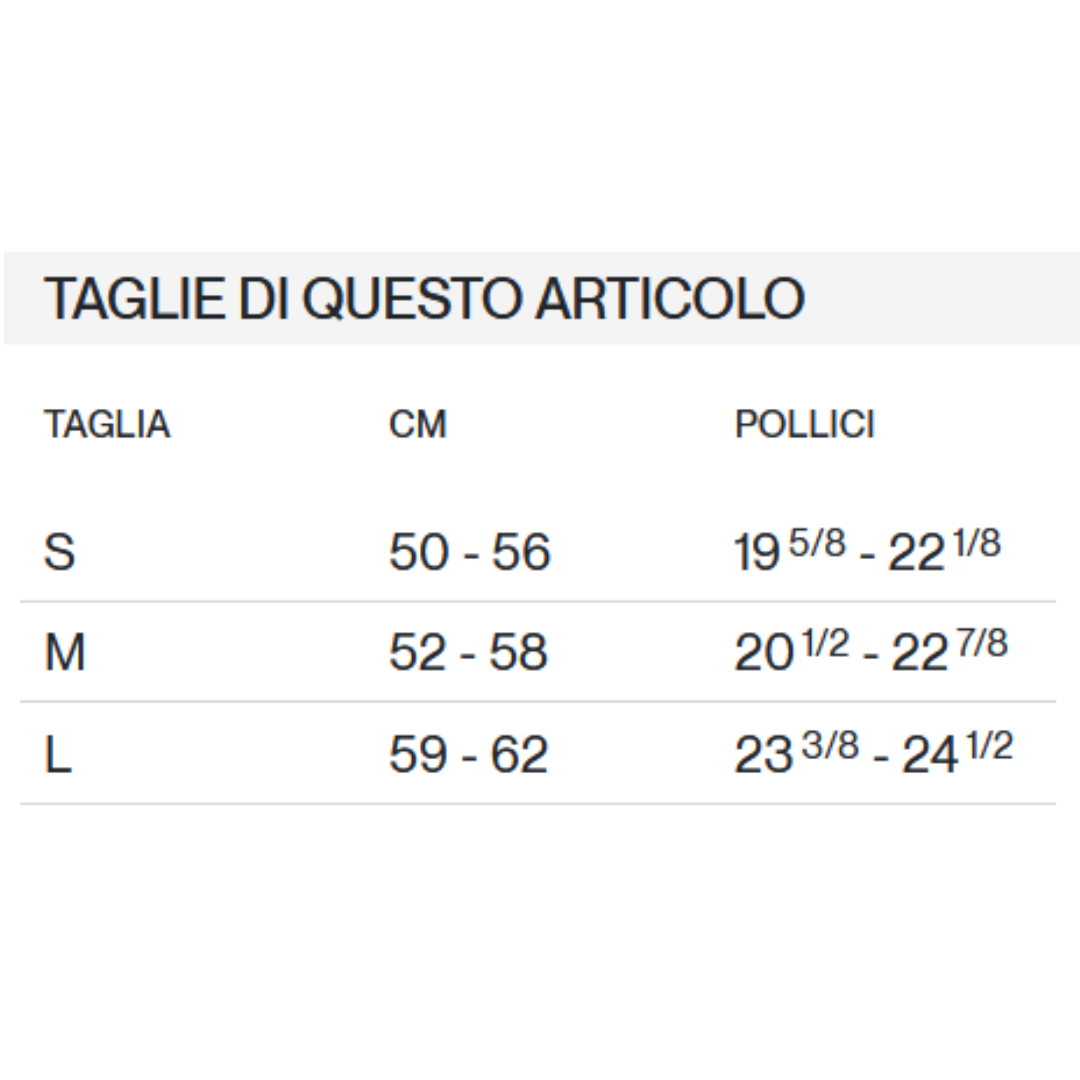Select the 23 3/8 inch value
This screenshot has height=1080, width=1080.
tap(796, 753)
